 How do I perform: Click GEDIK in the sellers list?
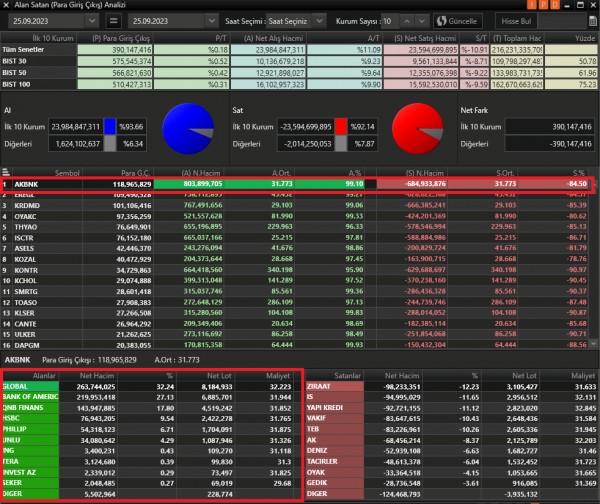click(x=335, y=483)
